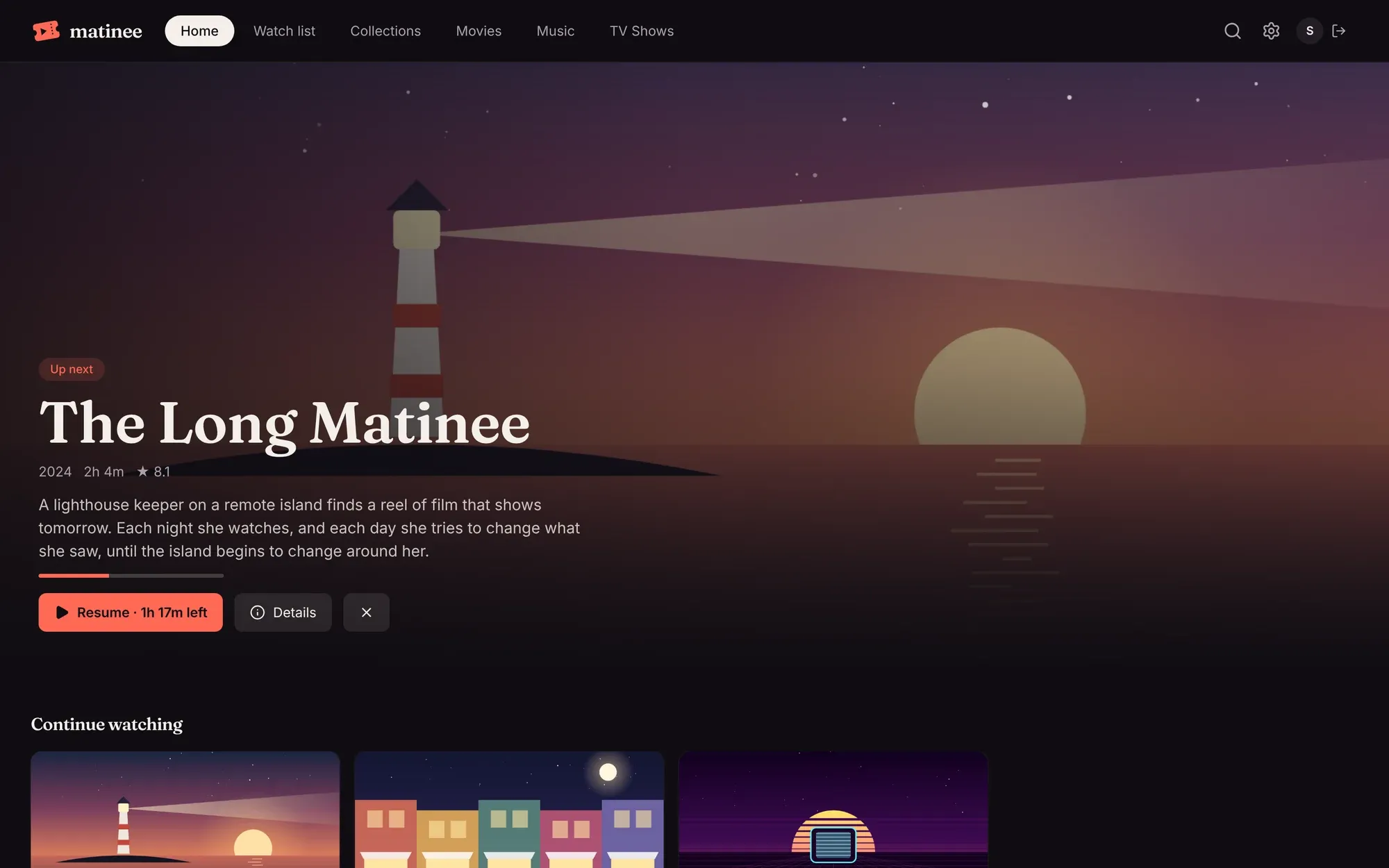Click the 2h 4m runtime
The width and height of the screenshot is (1389, 868).
click(x=104, y=471)
